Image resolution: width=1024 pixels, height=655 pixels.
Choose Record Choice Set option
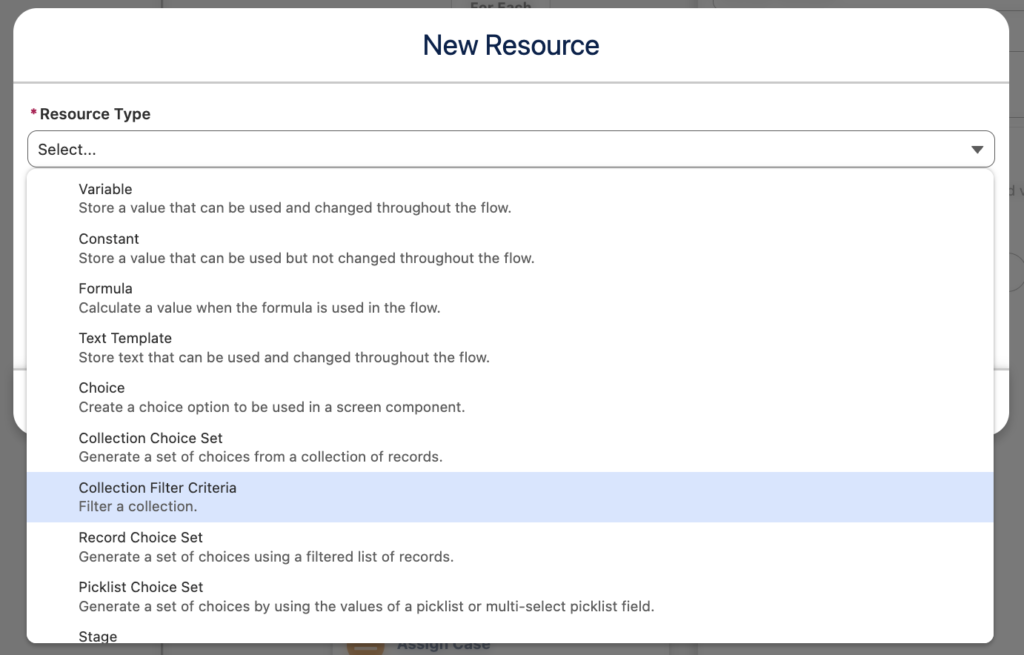510,547
